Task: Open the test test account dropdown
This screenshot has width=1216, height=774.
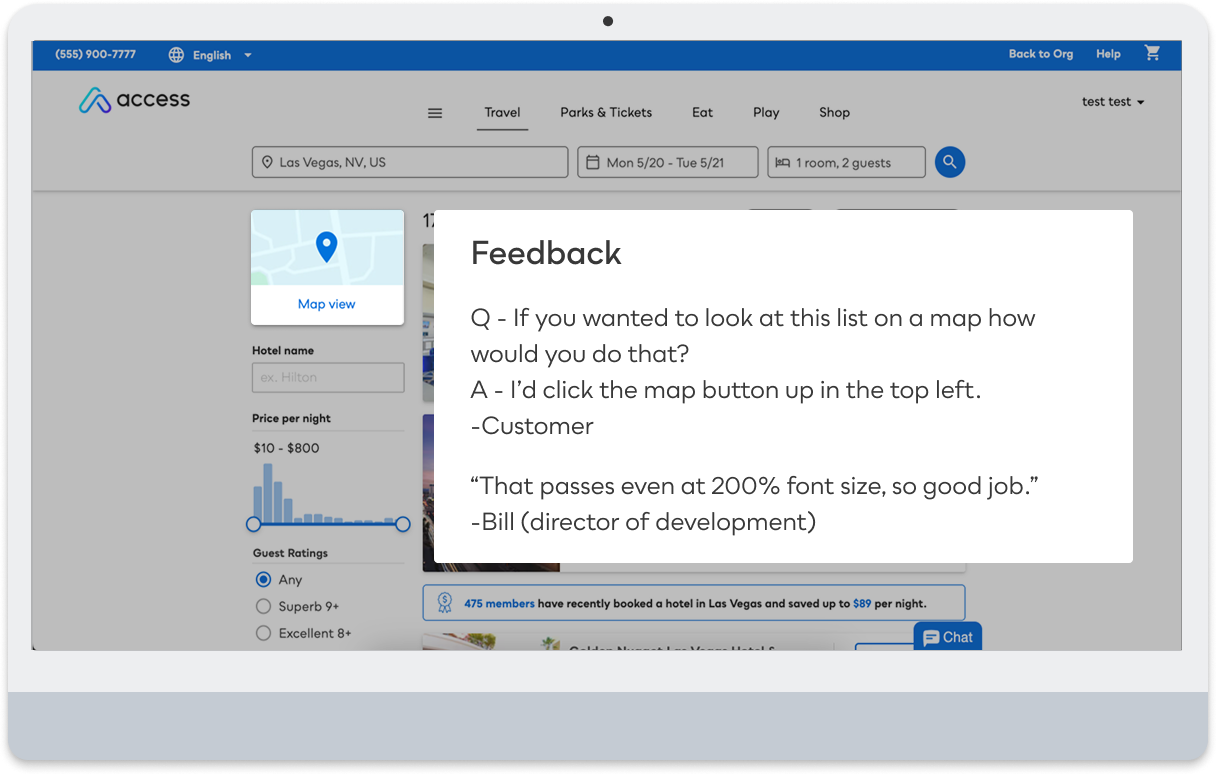Action: [x=1113, y=102]
